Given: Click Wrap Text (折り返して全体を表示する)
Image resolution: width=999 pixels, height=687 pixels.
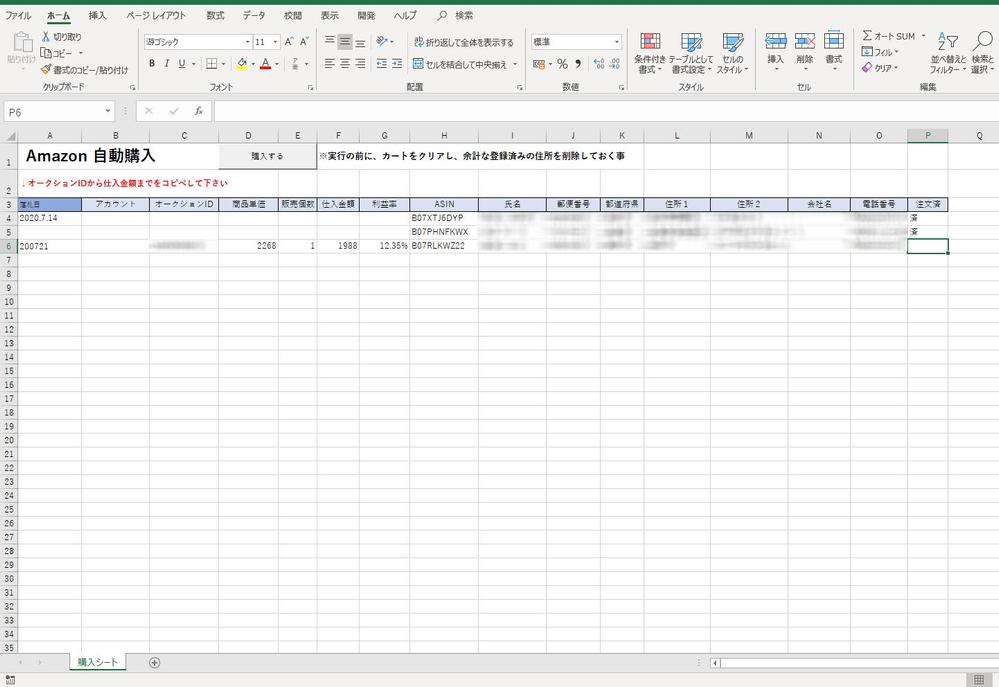Looking at the screenshot, I should pos(463,42).
